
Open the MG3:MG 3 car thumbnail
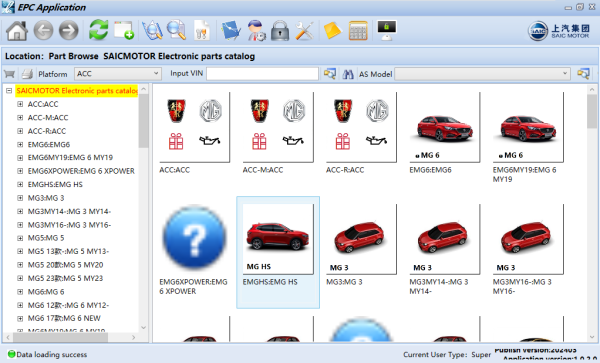[361, 239]
